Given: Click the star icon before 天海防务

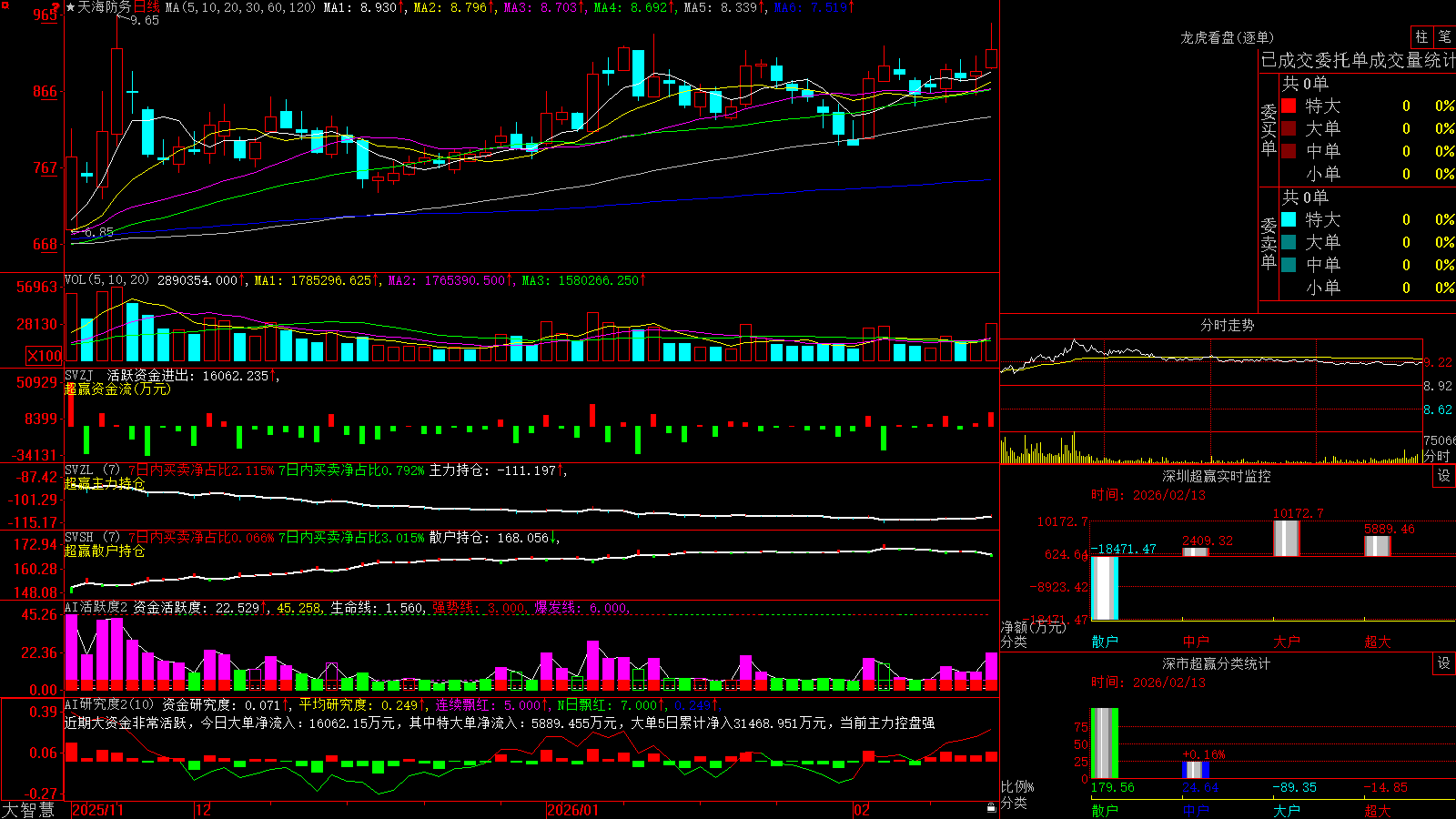Looking at the screenshot, I should 70,7.
